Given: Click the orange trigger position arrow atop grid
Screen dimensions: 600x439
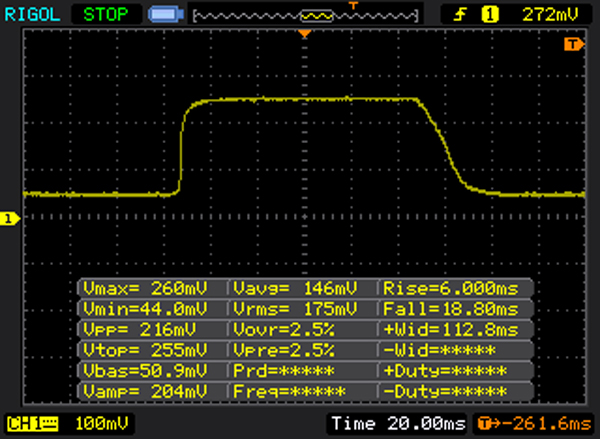Looking at the screenshot, I should (x=305, y=34).
